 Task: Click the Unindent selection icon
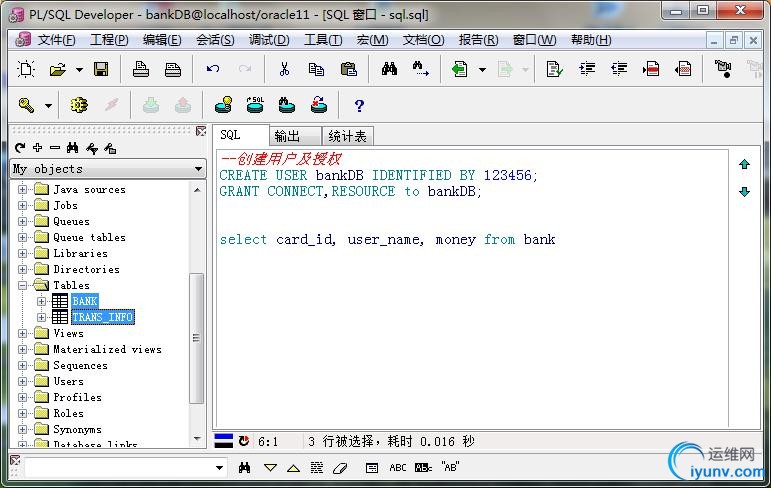619,69
